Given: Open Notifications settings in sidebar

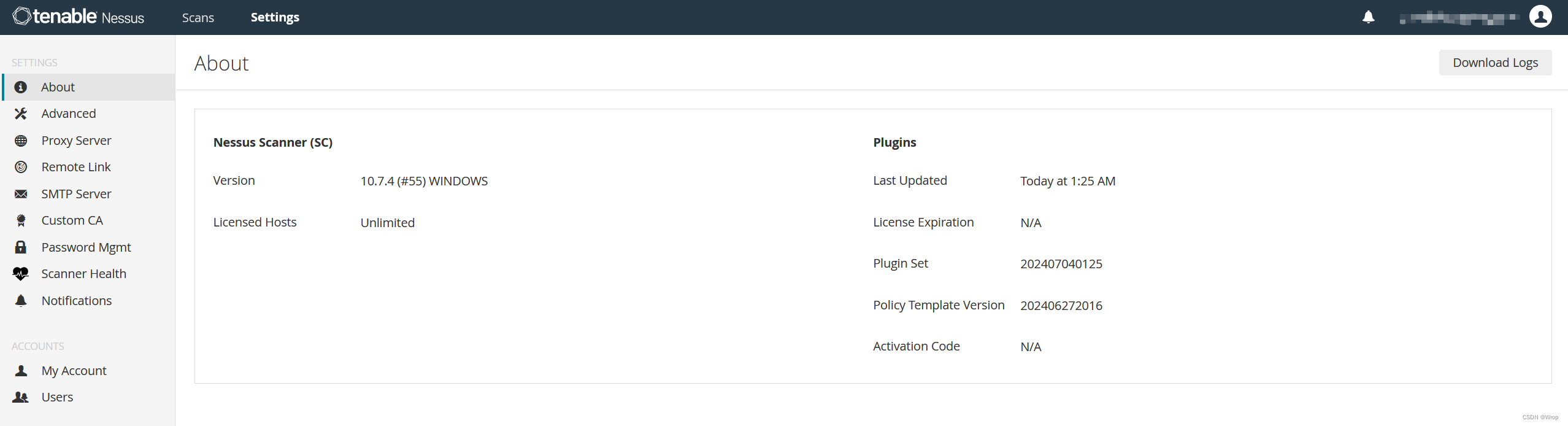Looking at the screenshot, I should pyautogui.click(x=88, y=301).
